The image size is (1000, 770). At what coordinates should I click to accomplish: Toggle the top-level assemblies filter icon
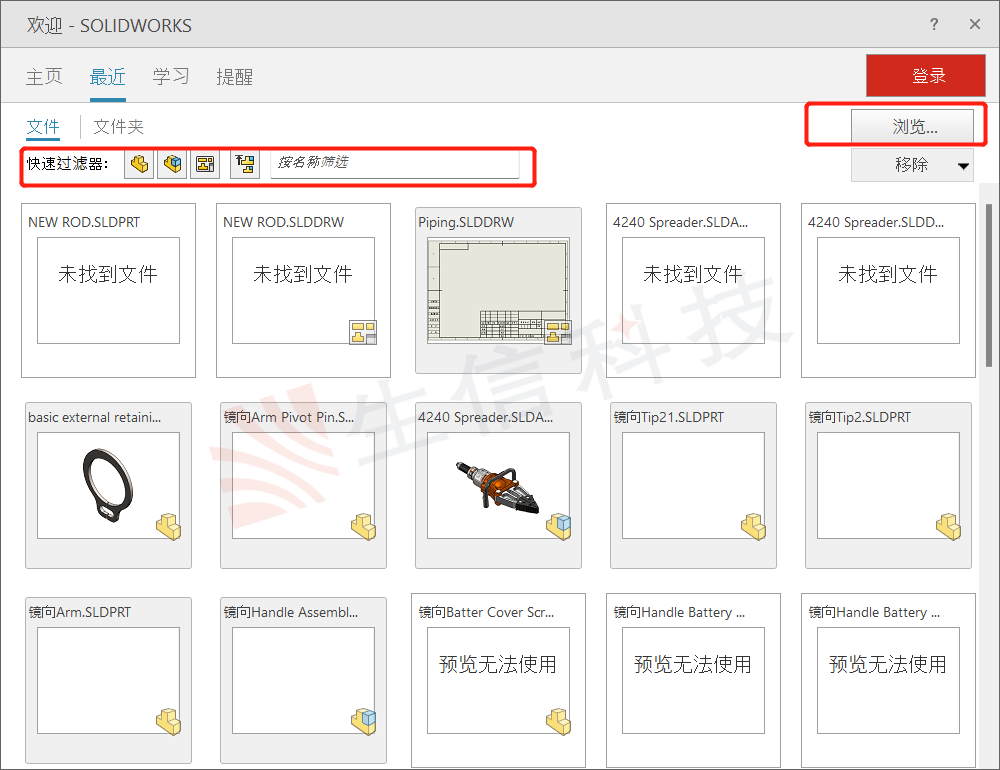[245, 164]
